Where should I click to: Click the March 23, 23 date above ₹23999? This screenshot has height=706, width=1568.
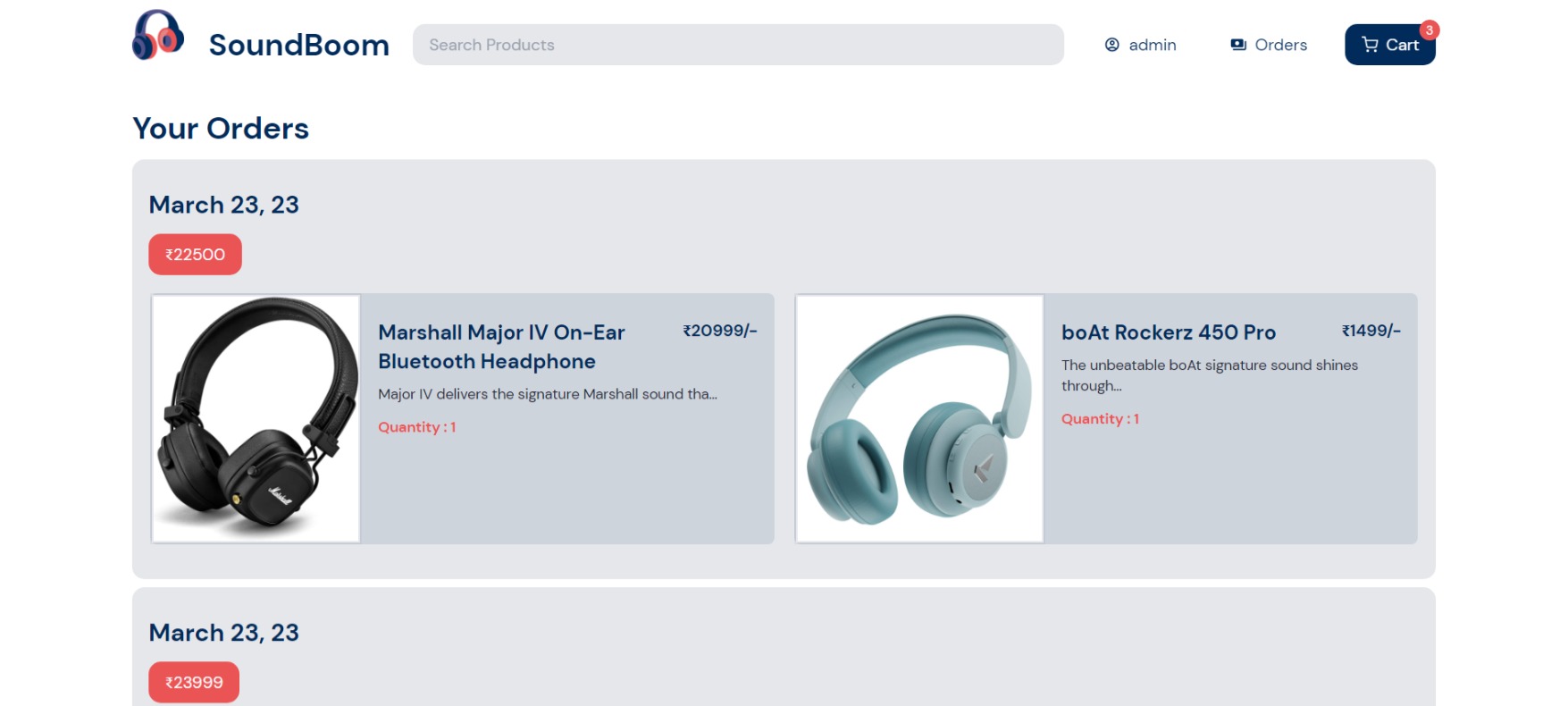click(x=224, y=633)
